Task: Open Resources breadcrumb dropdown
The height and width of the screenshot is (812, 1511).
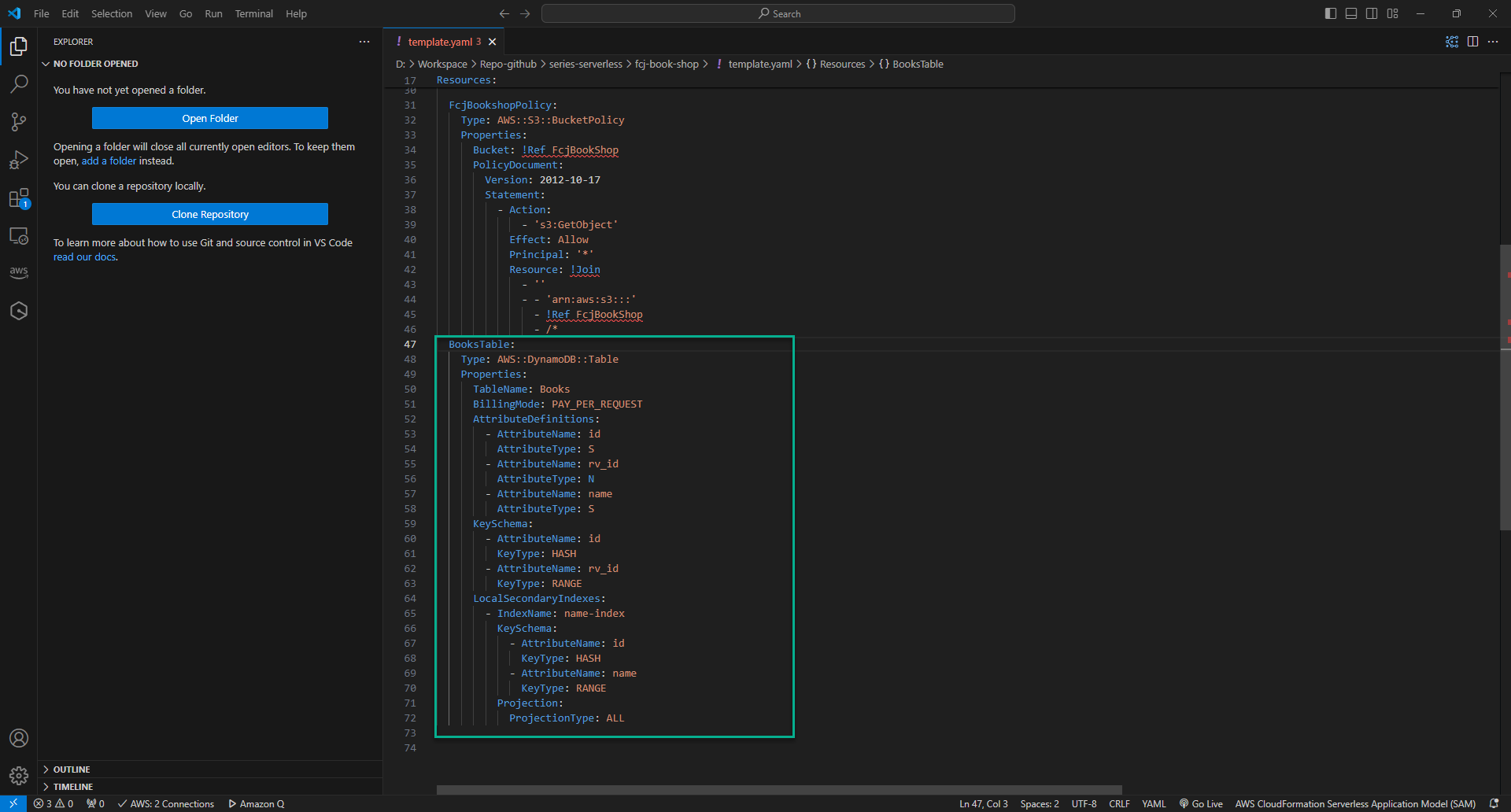Action: click(x=835, y=64)
